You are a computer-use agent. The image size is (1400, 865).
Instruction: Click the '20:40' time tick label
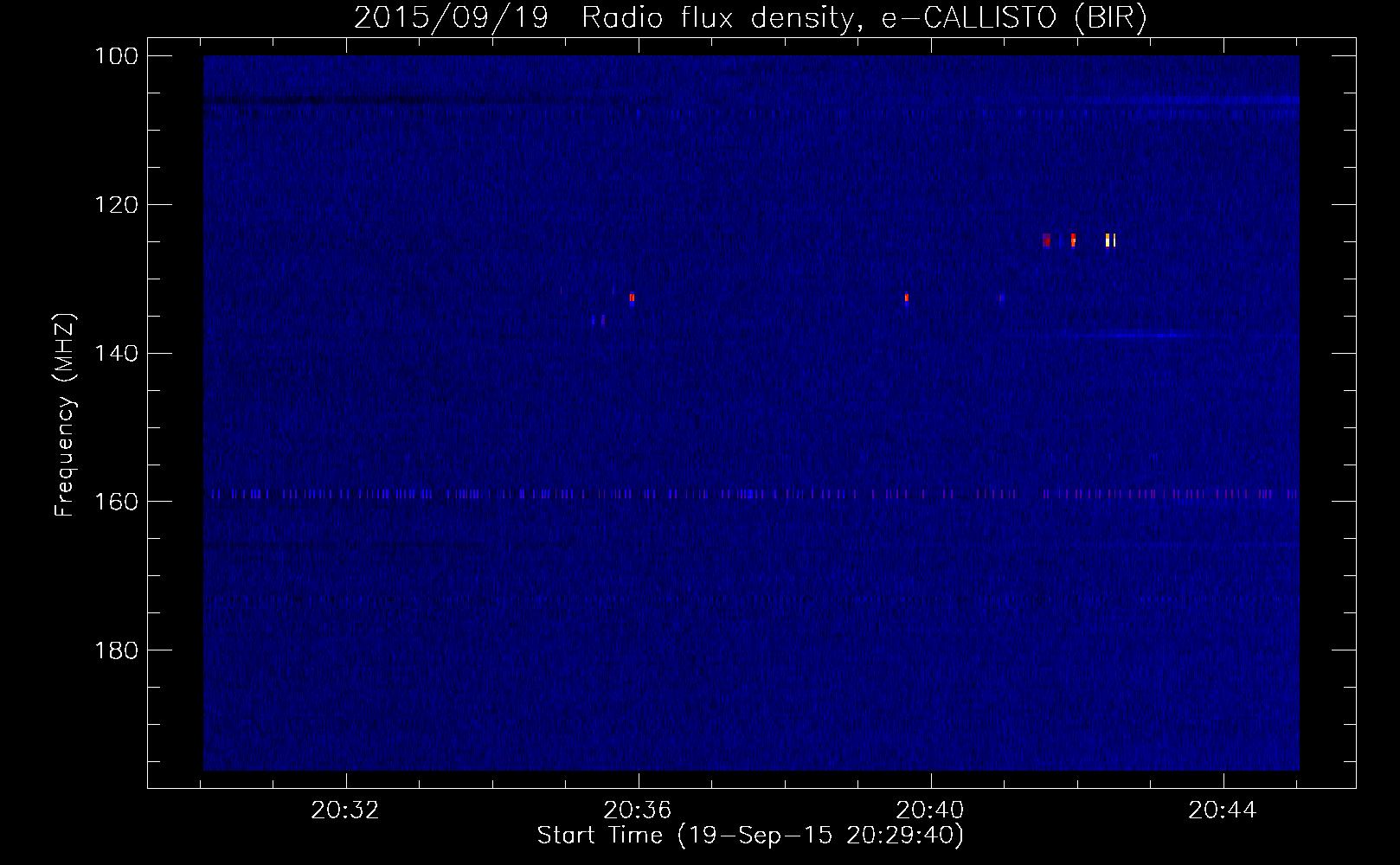tap(931, 811)
